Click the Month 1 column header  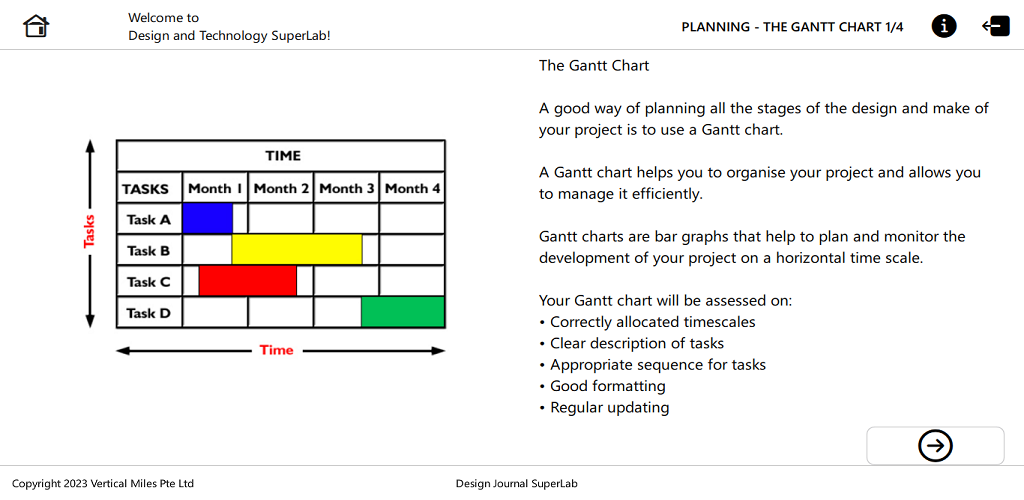(215, 188)
